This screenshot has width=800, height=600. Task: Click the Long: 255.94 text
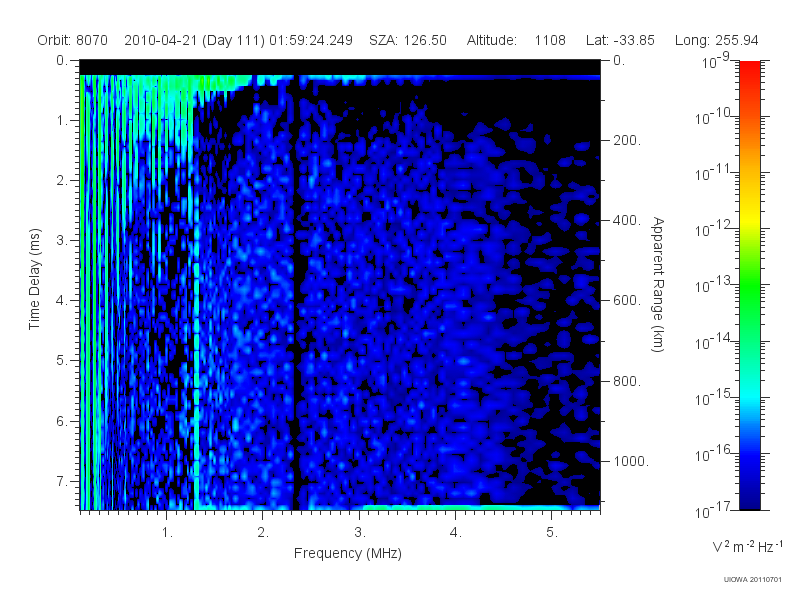point(716,40)
